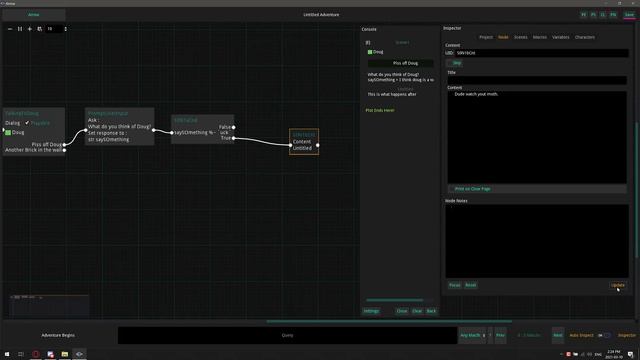Click the canvas zoom value field
Image resolution: width=640 pixels, height=360 pixels.
(x=54, y=29)
